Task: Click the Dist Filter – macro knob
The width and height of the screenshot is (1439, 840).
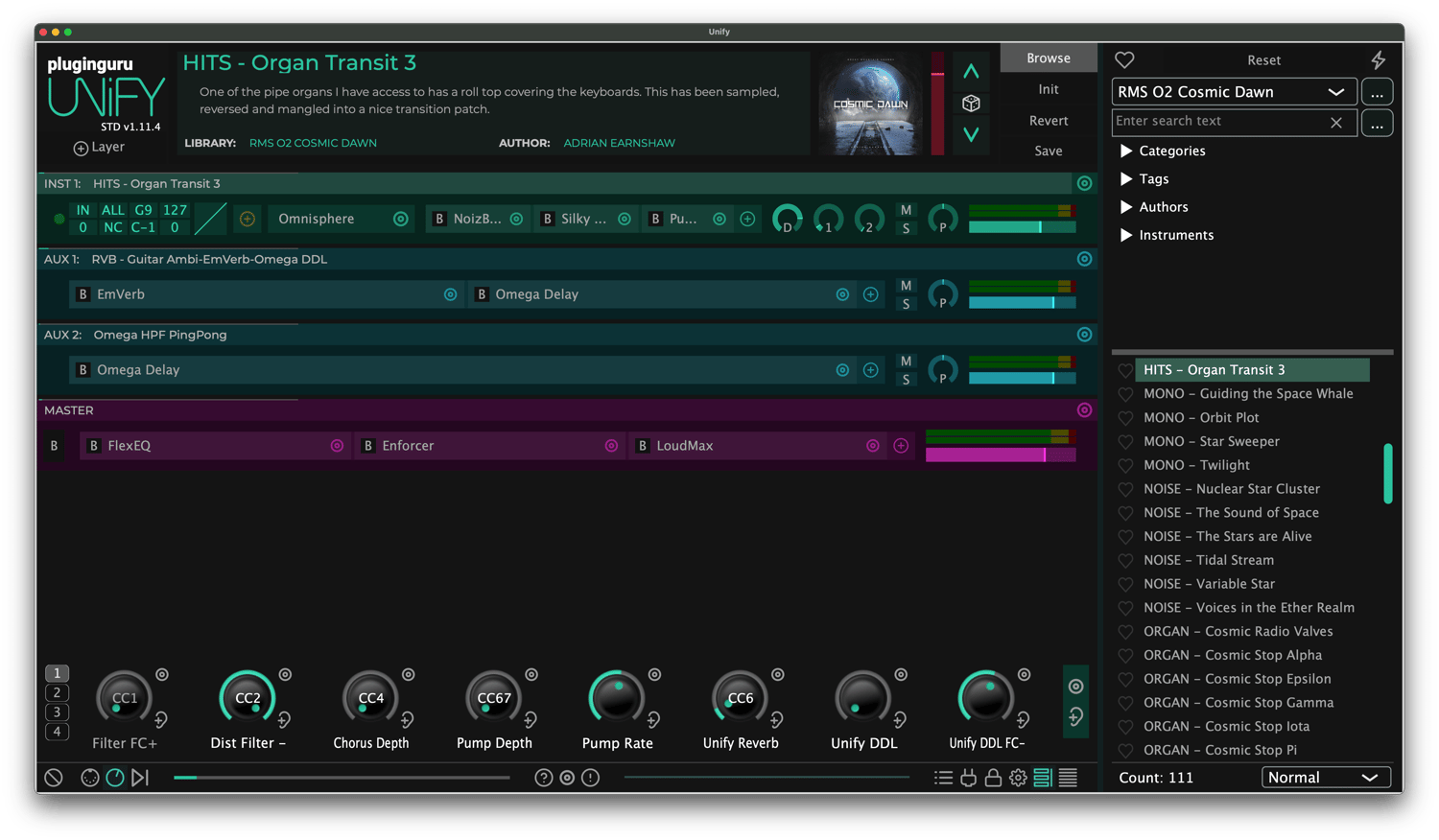Action: pos(248,698)
